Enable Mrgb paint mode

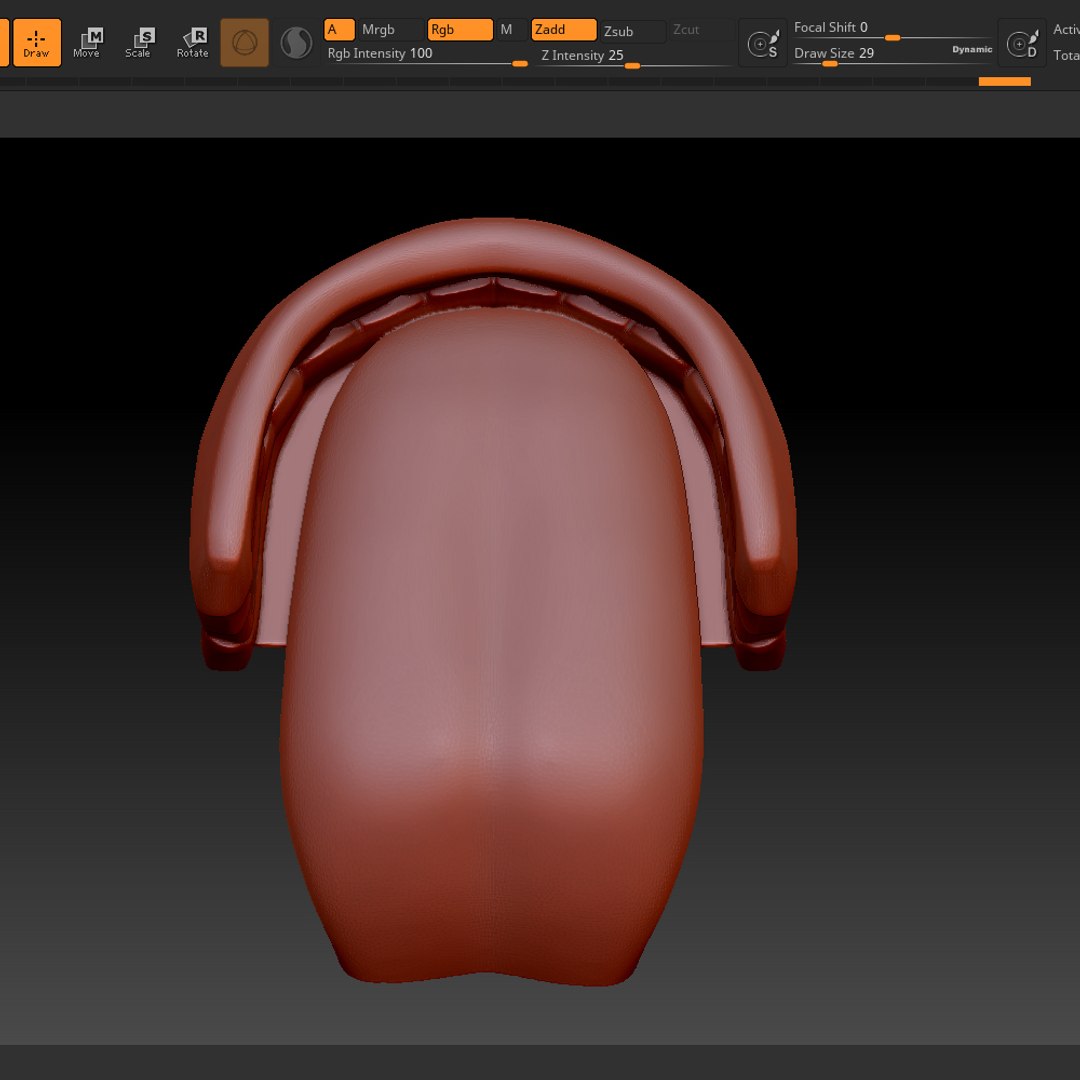tap(391, 30)
